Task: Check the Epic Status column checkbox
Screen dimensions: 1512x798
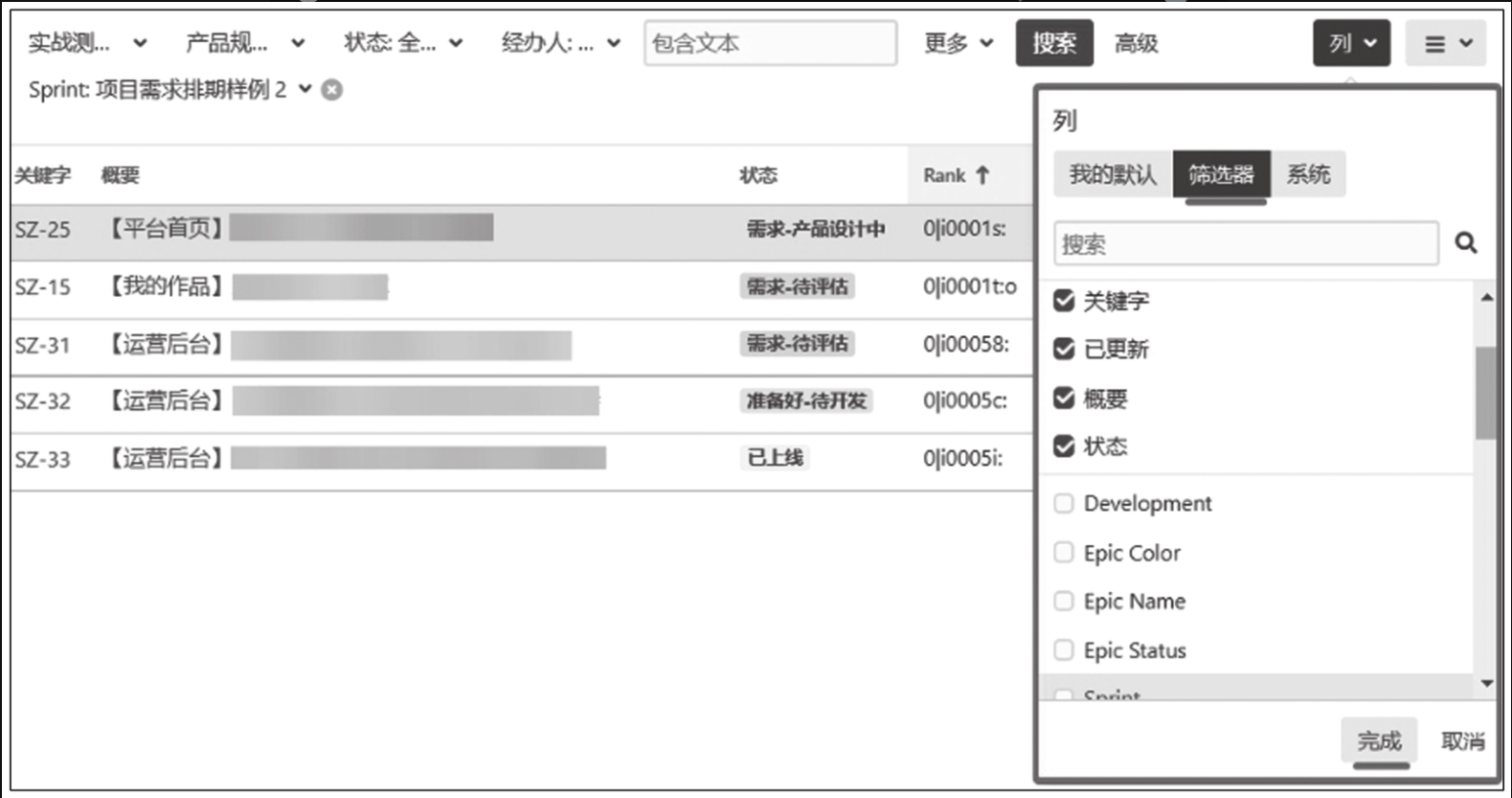Action: pos(1064,650)
